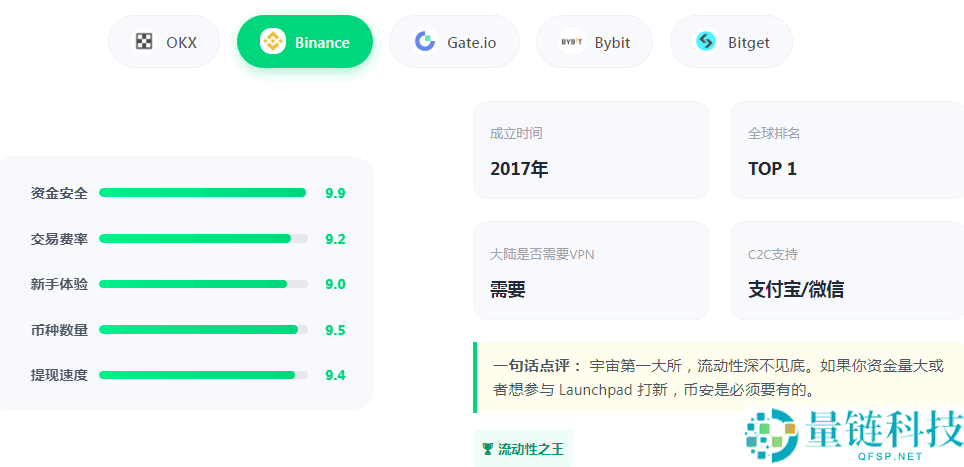
Task: Click the 9.5 coin count score
Action: [x=335, y=331]
